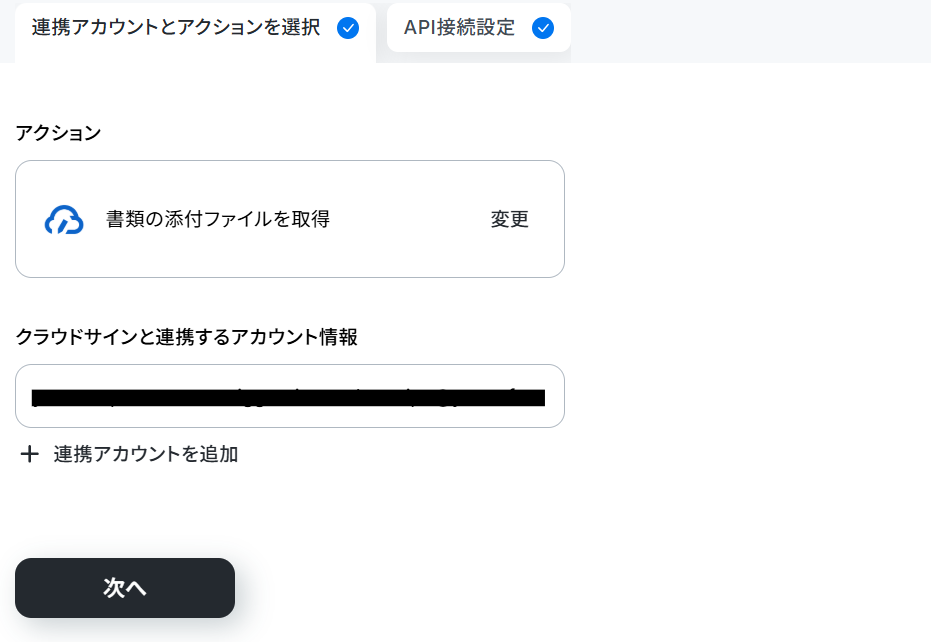Click empty space right of 変更 in the card
This screenshot has width=931, height=642.
coord(546,219)
